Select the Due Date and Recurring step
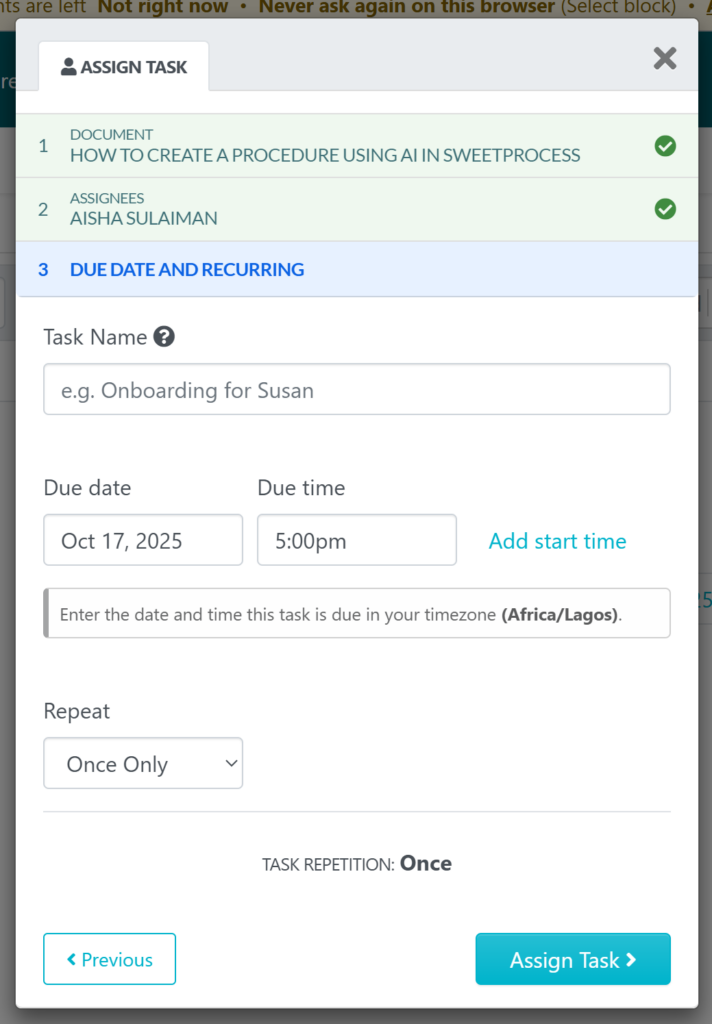 (187, 269)
